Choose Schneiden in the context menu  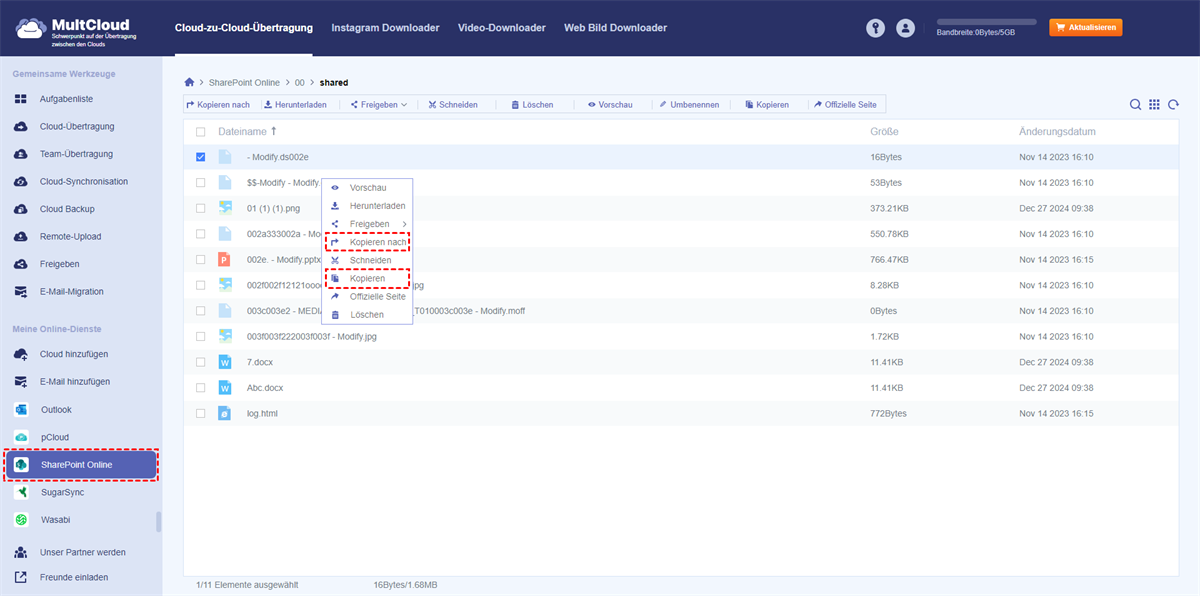point(368,260)
